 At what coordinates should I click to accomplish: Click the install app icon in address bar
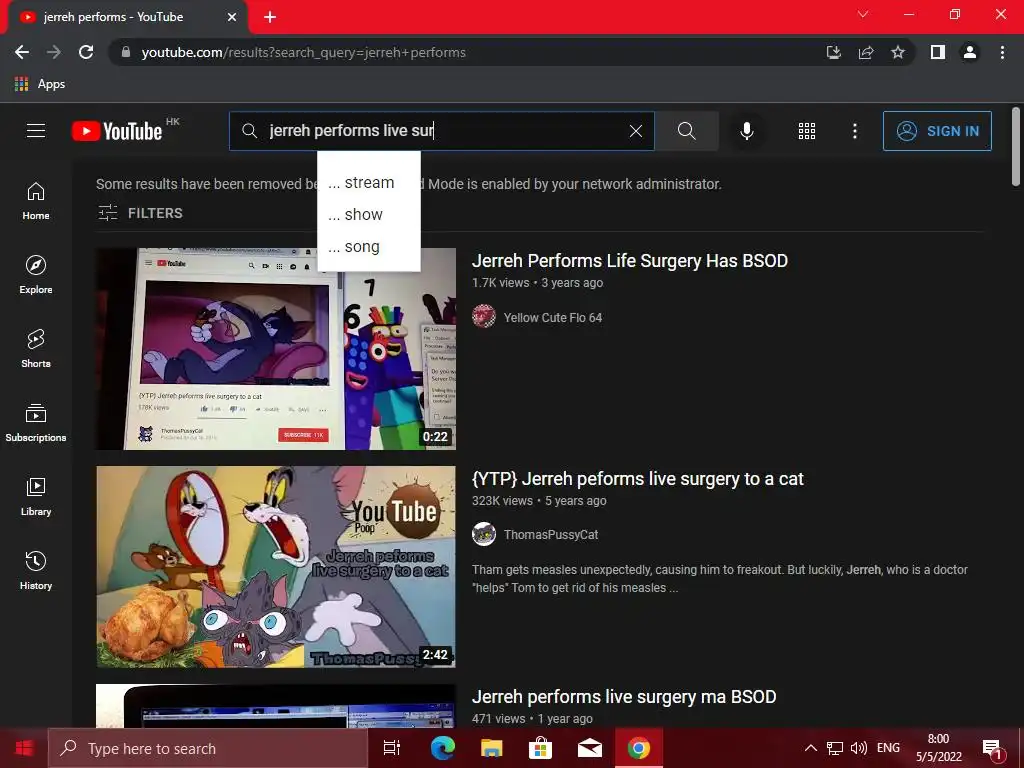click(x=833, y=52)
